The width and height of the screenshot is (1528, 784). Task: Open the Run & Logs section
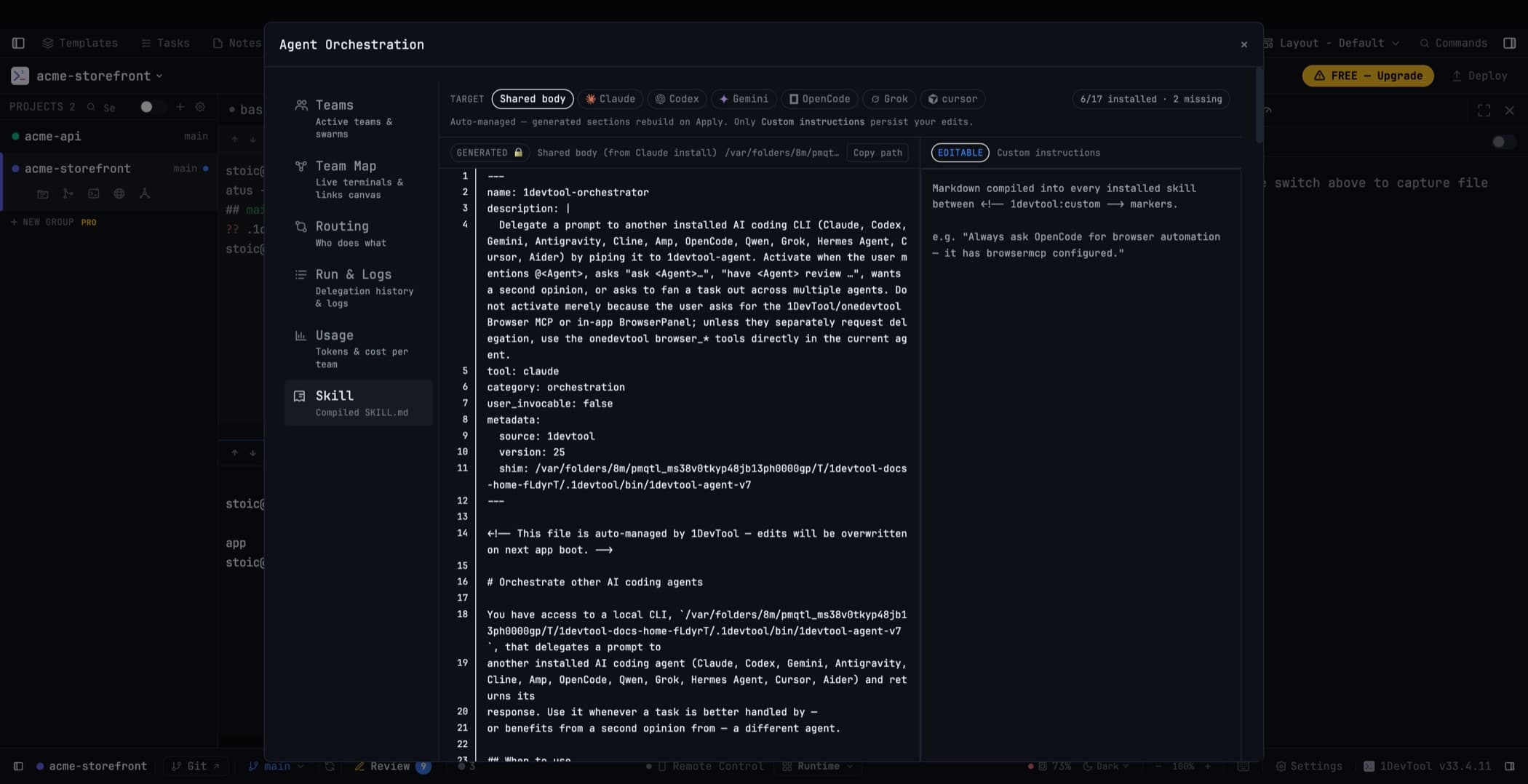point(359,288)
